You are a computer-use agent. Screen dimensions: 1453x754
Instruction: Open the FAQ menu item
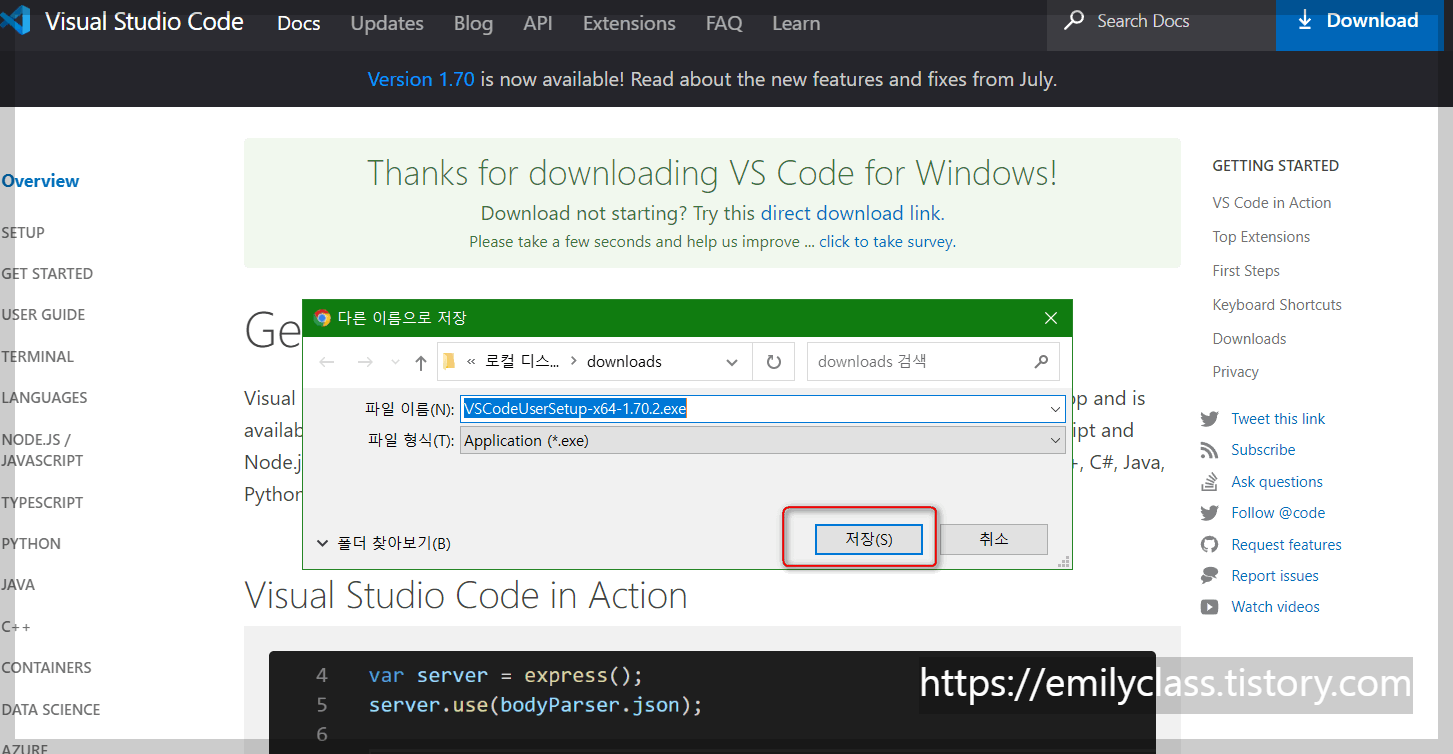724,23
